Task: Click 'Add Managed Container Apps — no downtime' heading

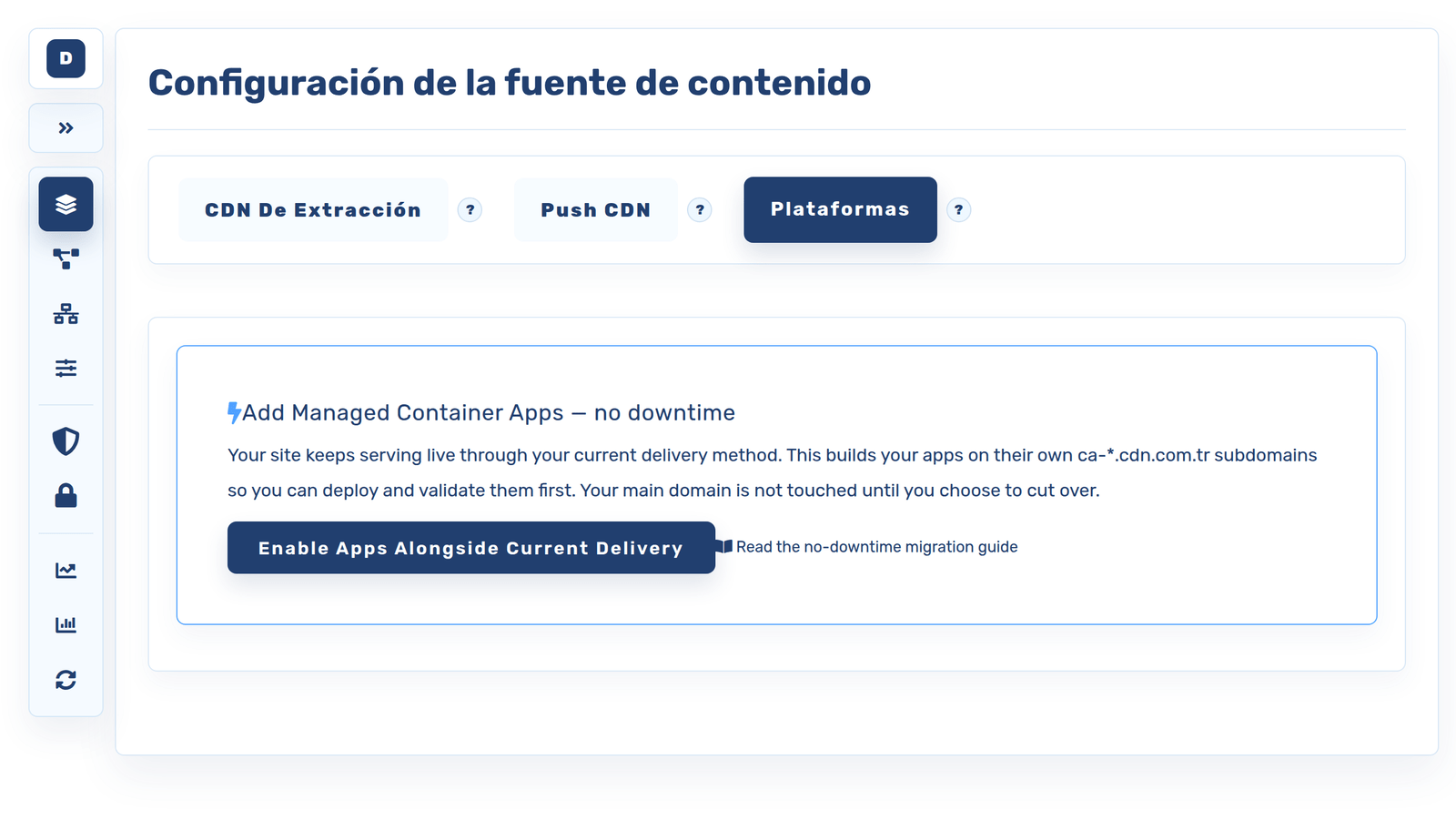Action: coord(489,413)
